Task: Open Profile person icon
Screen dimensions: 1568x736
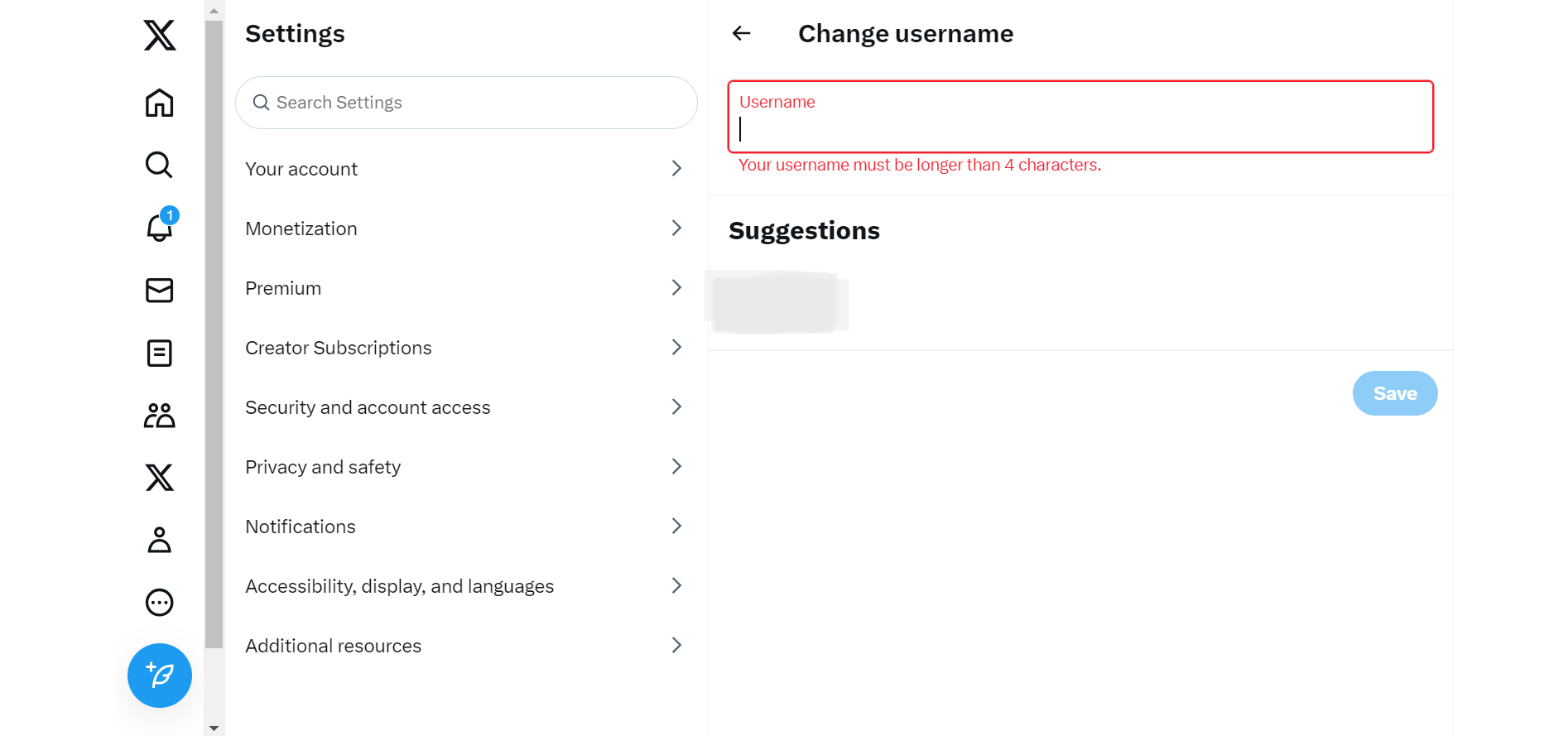Action: (x=159, y=540)
